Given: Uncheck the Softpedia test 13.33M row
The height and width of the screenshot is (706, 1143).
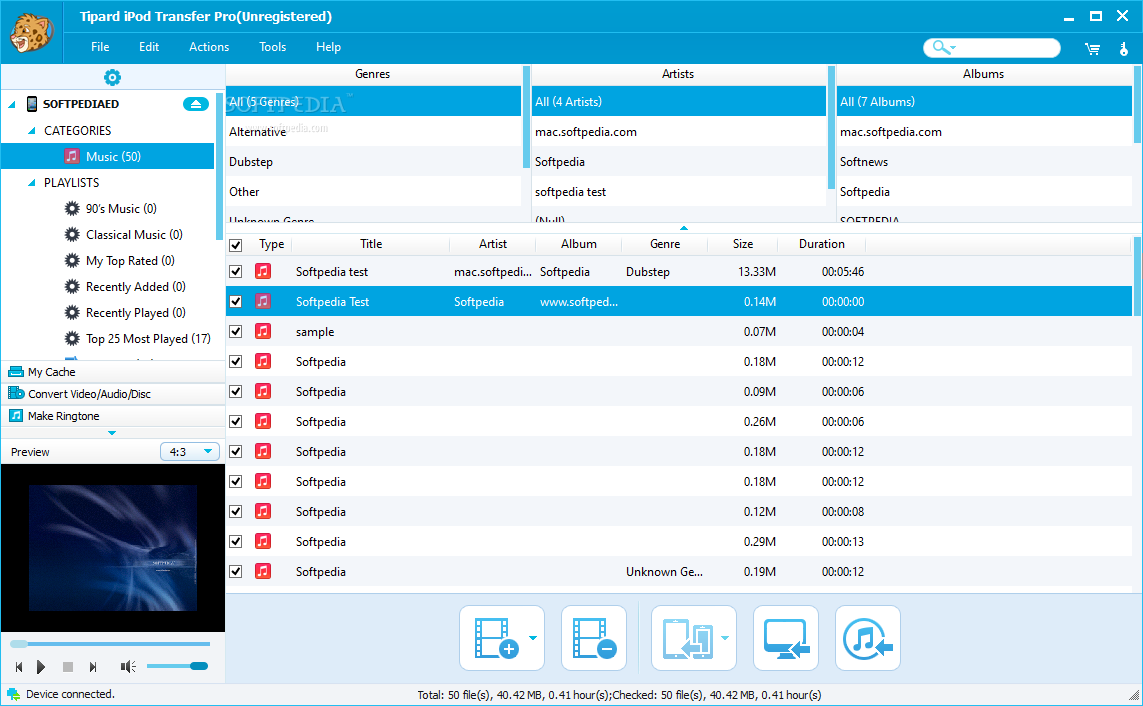Looking at the screenshot, I should point(235,272).
